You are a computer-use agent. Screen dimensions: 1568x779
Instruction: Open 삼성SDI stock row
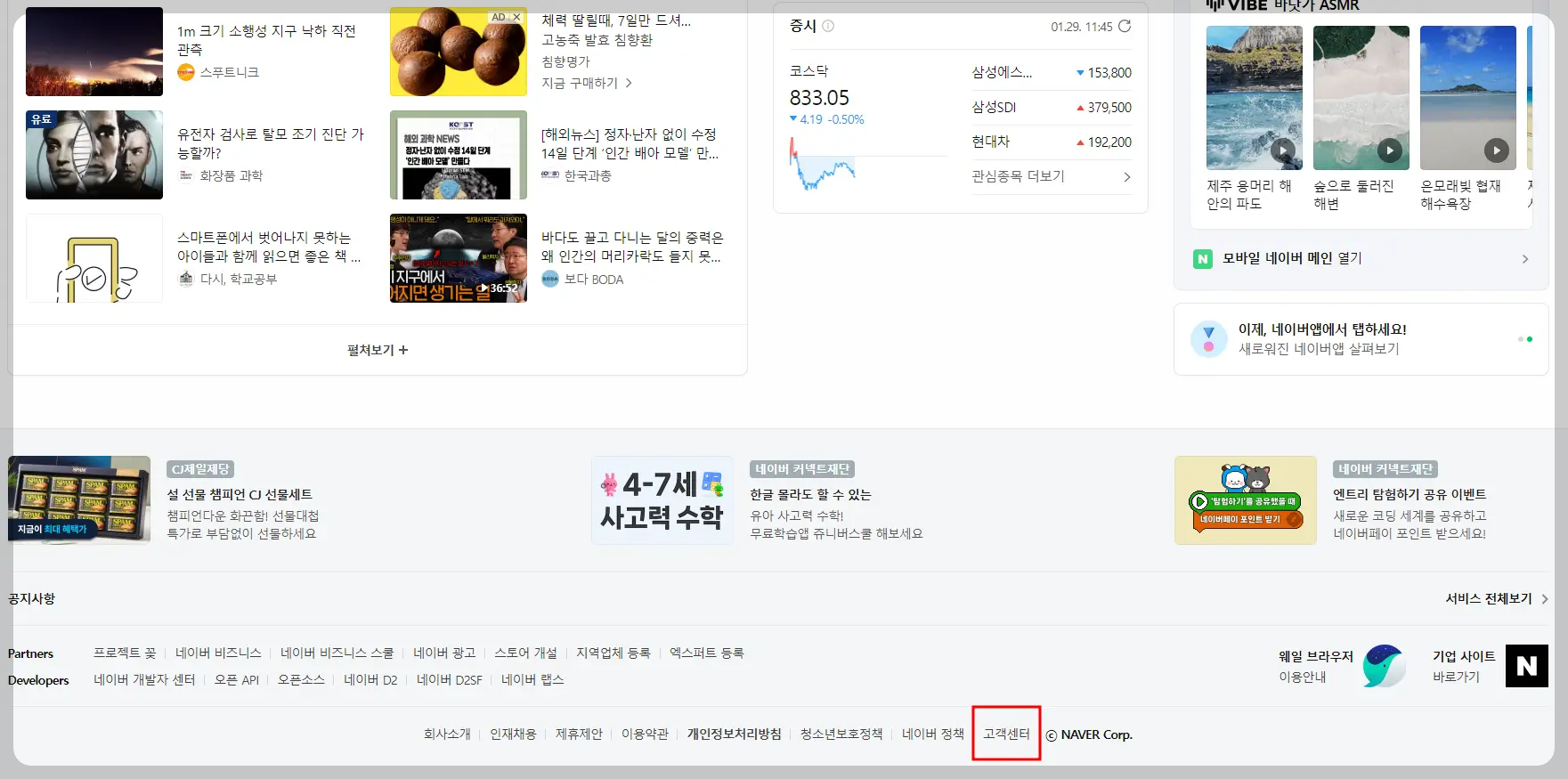(x=1052, y=108)
